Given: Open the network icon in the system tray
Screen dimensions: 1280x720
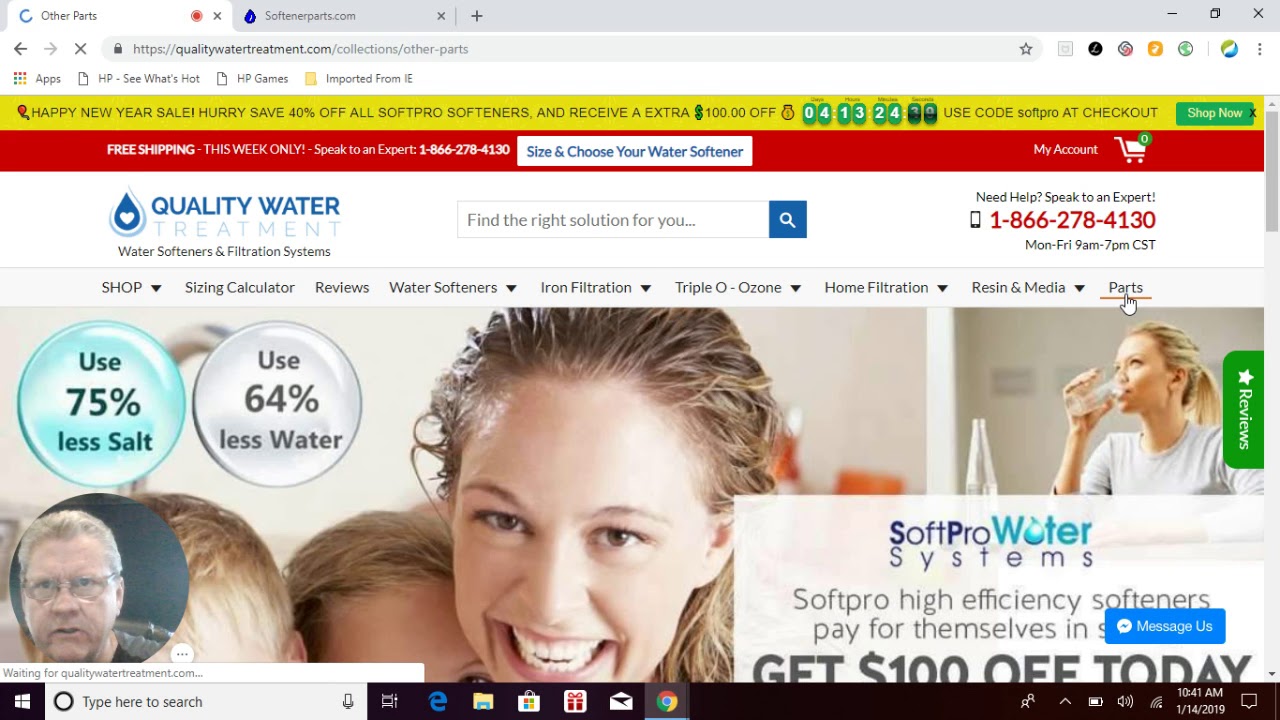Looking at the screenshot, I should (1156, 701).
